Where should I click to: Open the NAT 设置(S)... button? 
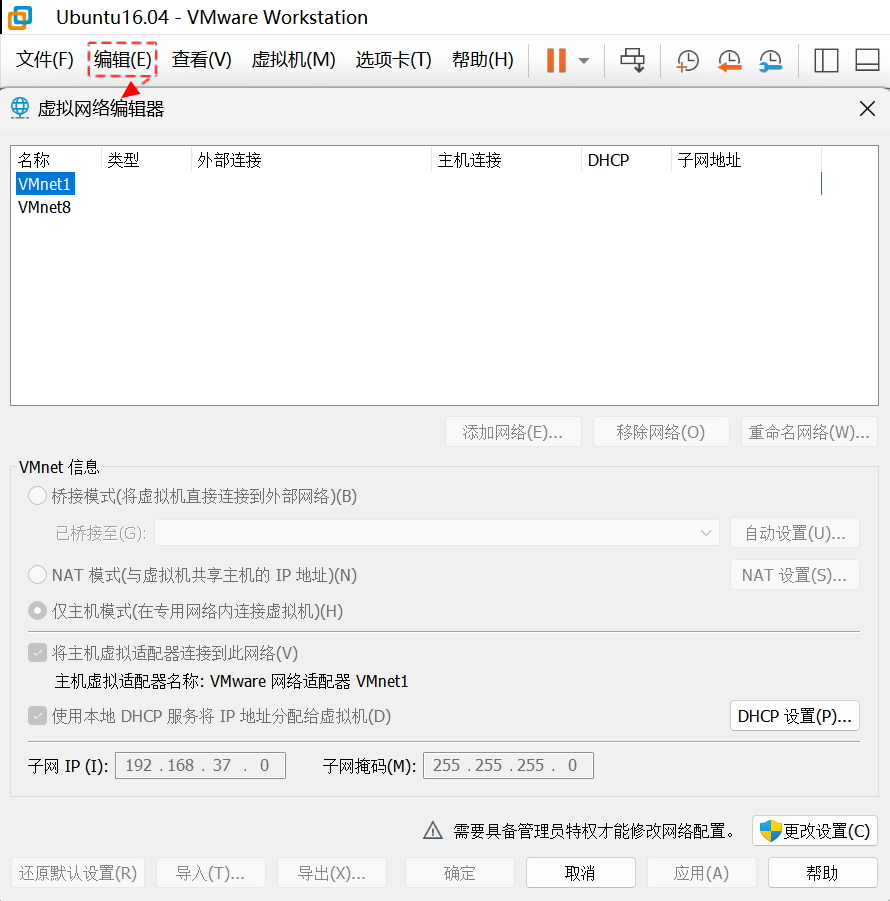click(x=795, y=575)
